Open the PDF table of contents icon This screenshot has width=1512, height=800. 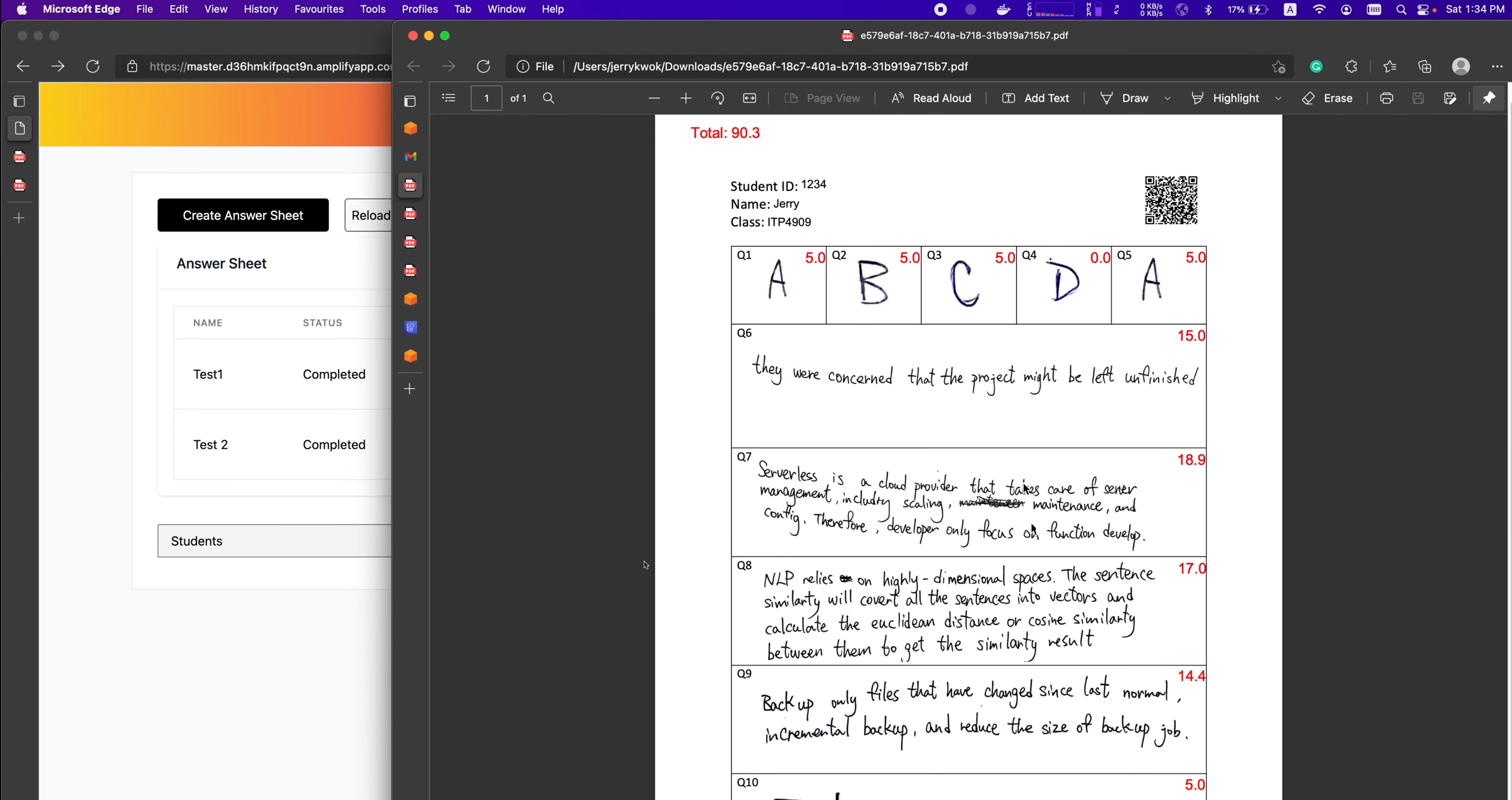[448, 98]
